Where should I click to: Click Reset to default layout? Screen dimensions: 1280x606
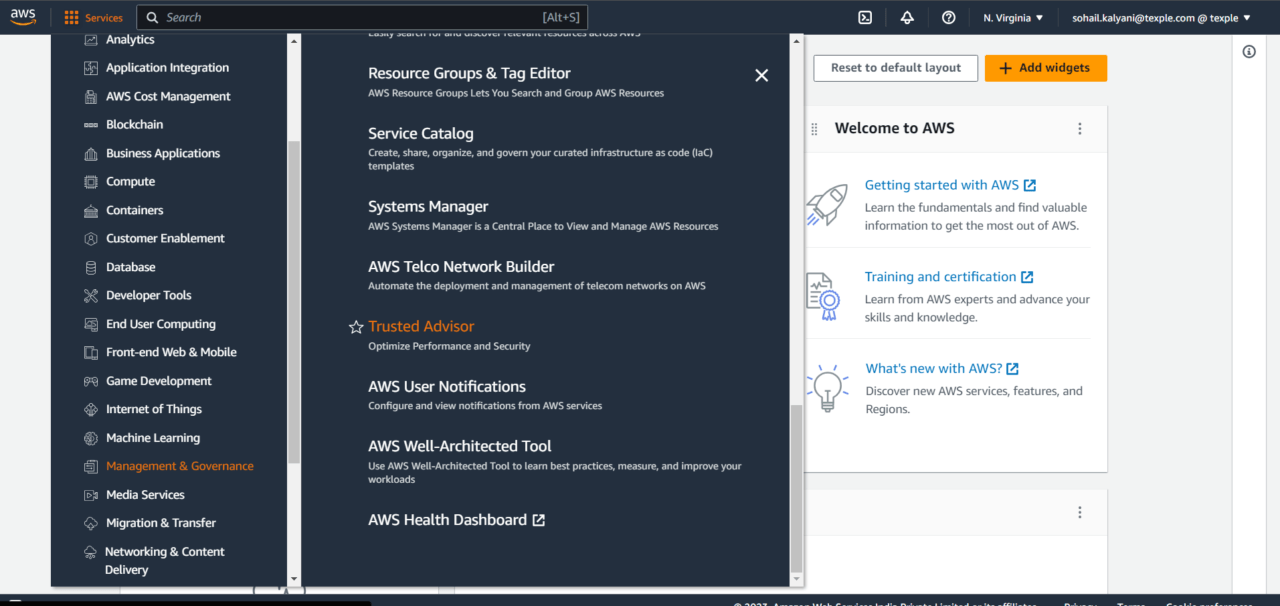coord(895,68)
